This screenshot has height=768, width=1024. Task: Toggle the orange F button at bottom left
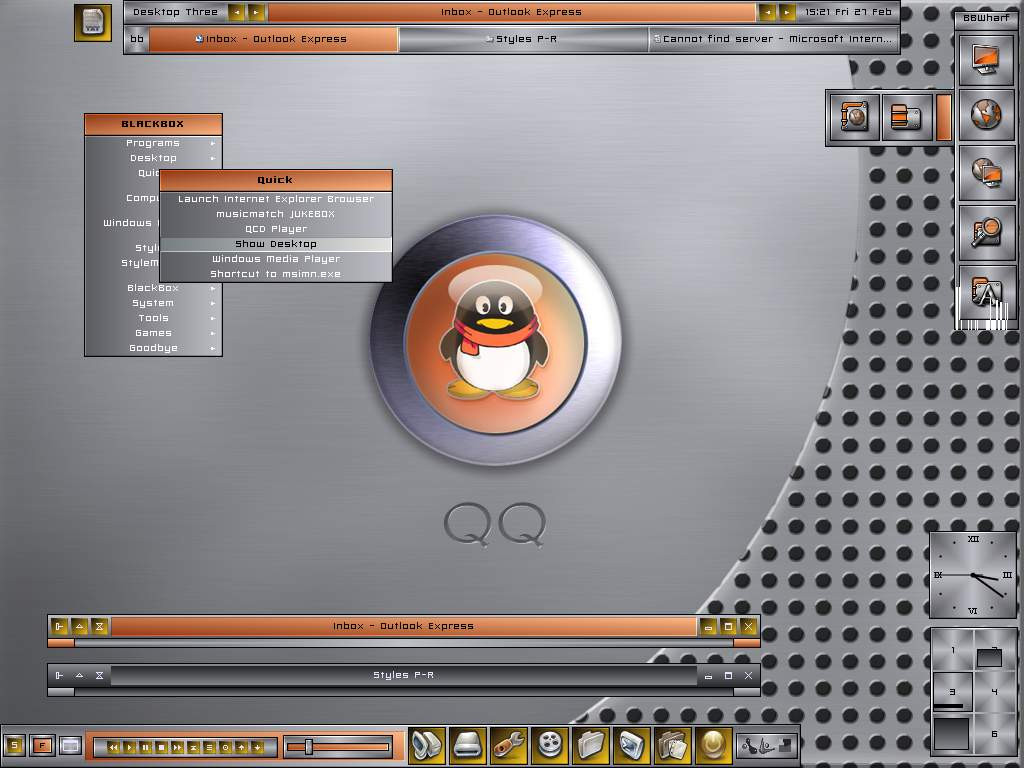coord(42,745)
